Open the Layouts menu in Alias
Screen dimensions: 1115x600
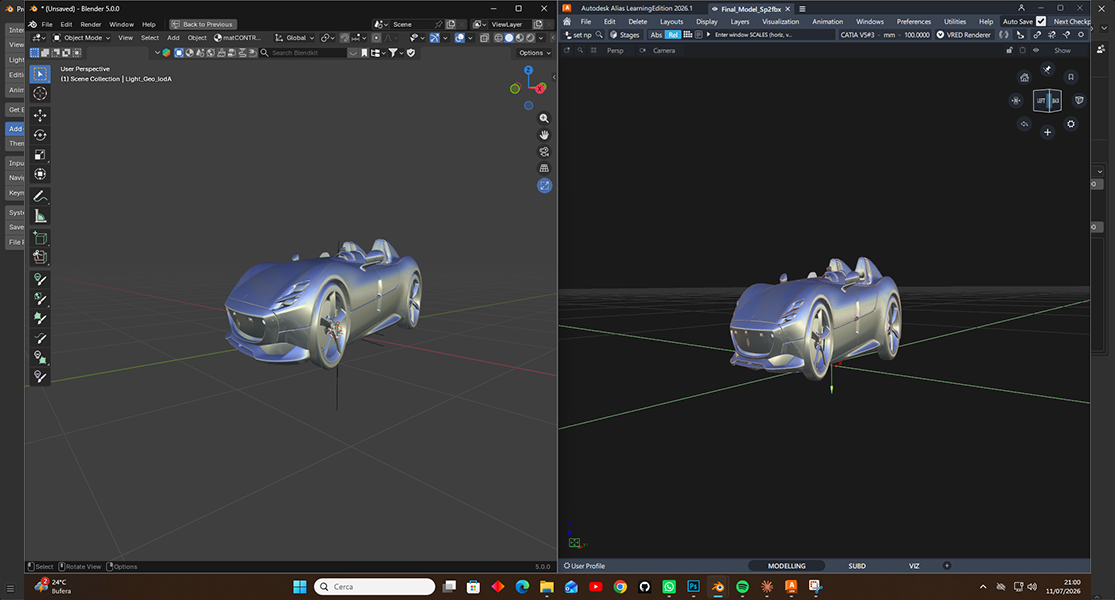click(x=671, y=22)
